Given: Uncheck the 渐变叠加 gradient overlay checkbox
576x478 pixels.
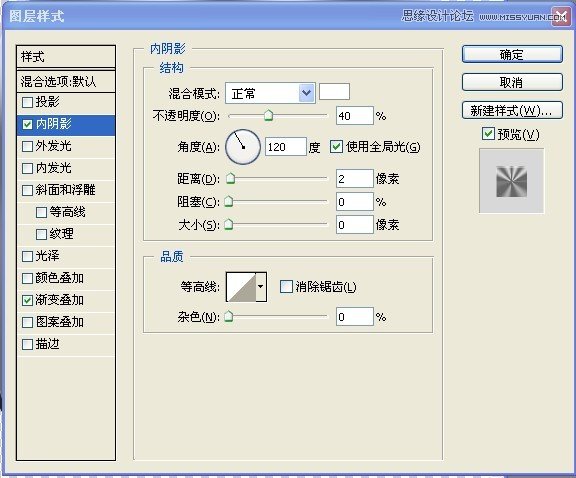Looking at the screenshot, I should (x=27, y=300).
